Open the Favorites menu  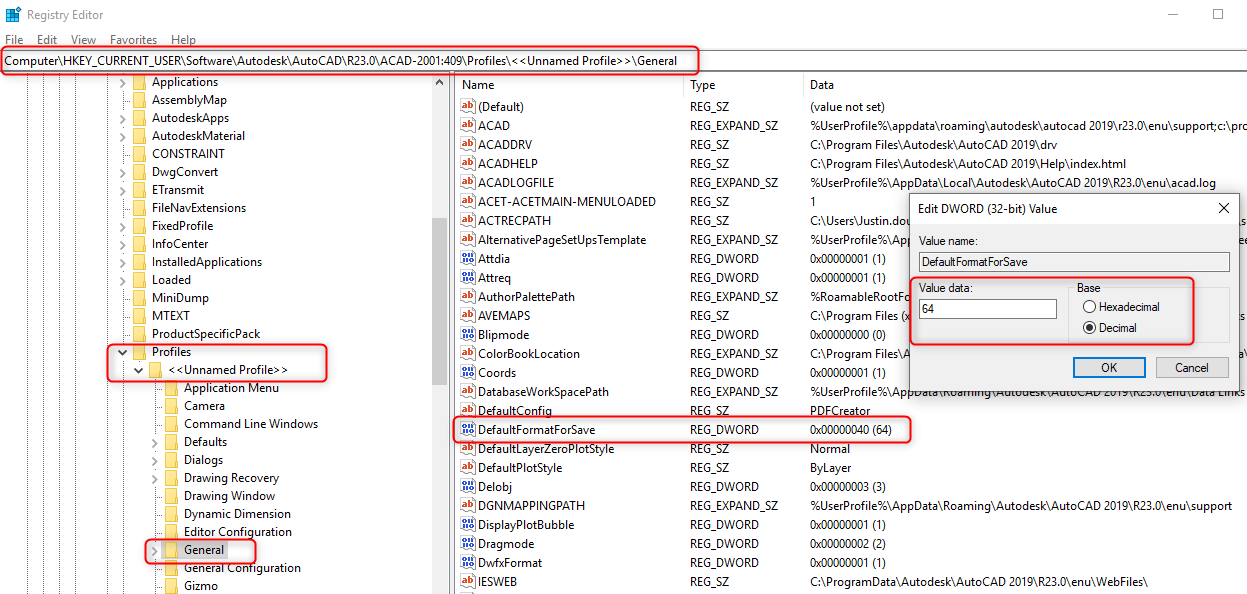133,40
